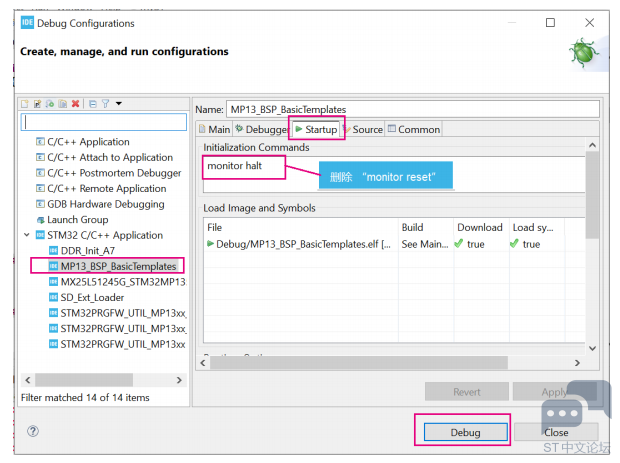This screenshot has width=620, height=463.
Task: Duplicate the selected launch configuration
Action: pyautogui.click(x=63, y=104)
